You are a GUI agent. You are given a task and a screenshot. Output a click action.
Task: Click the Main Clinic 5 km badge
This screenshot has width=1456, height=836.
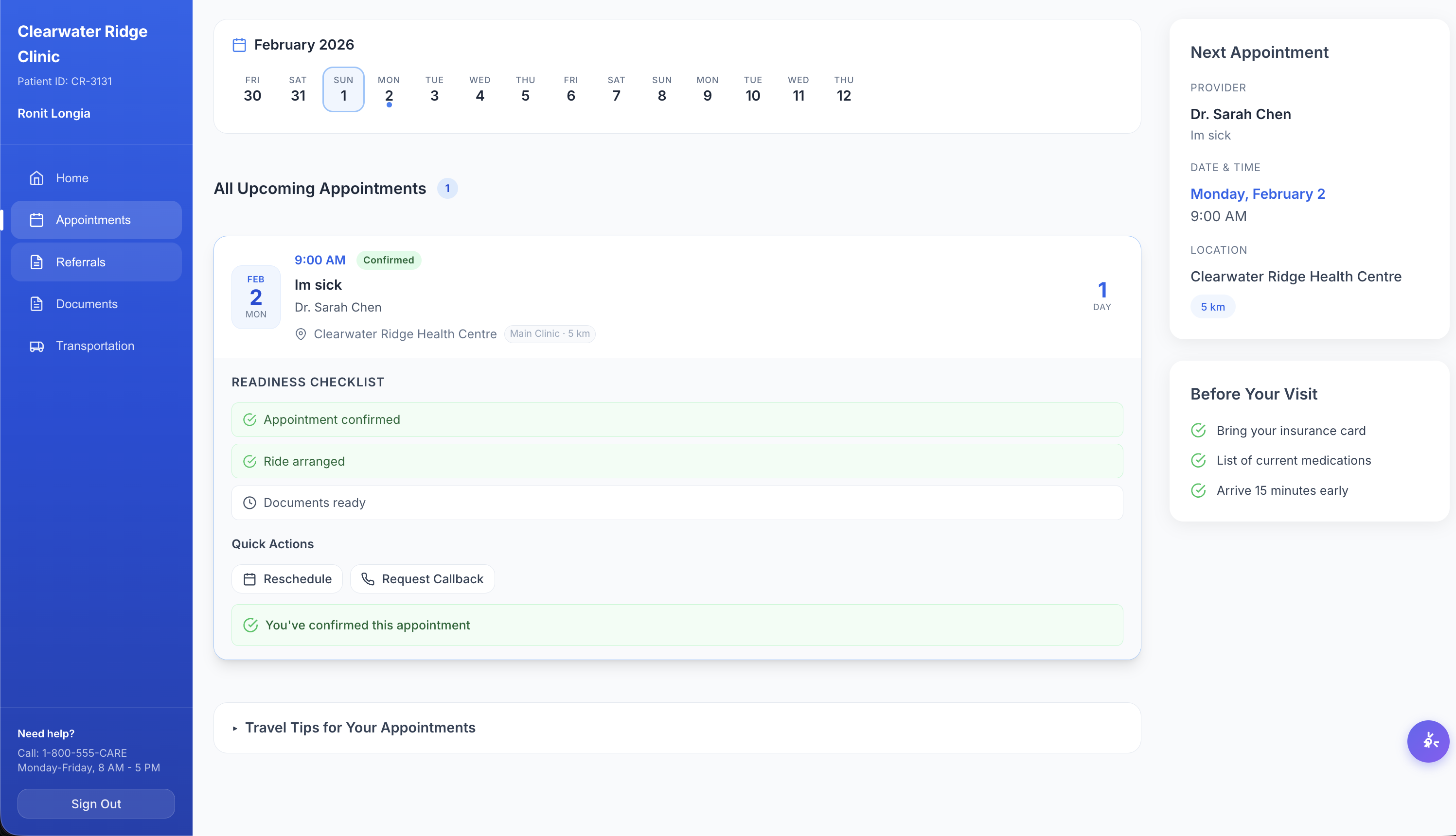[x=550, y=333]
